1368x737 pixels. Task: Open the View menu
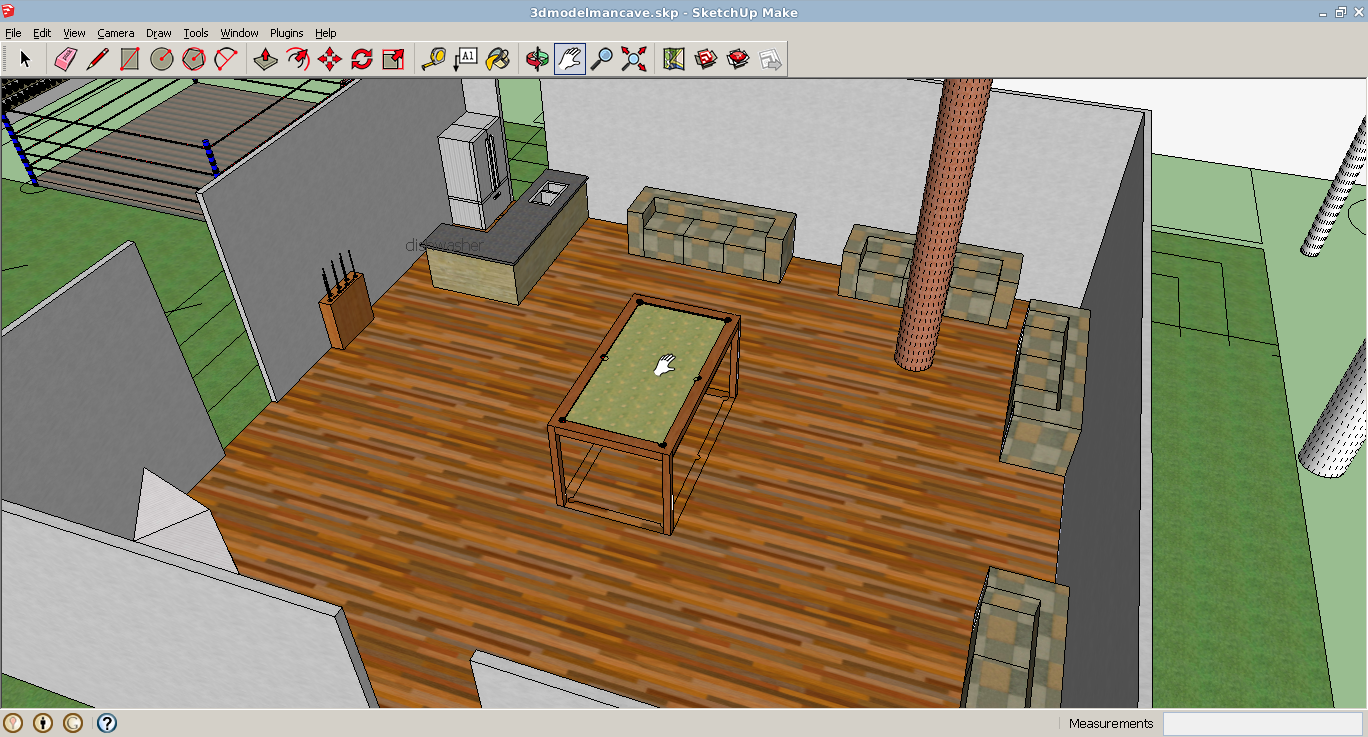click(x=74, y=33)
